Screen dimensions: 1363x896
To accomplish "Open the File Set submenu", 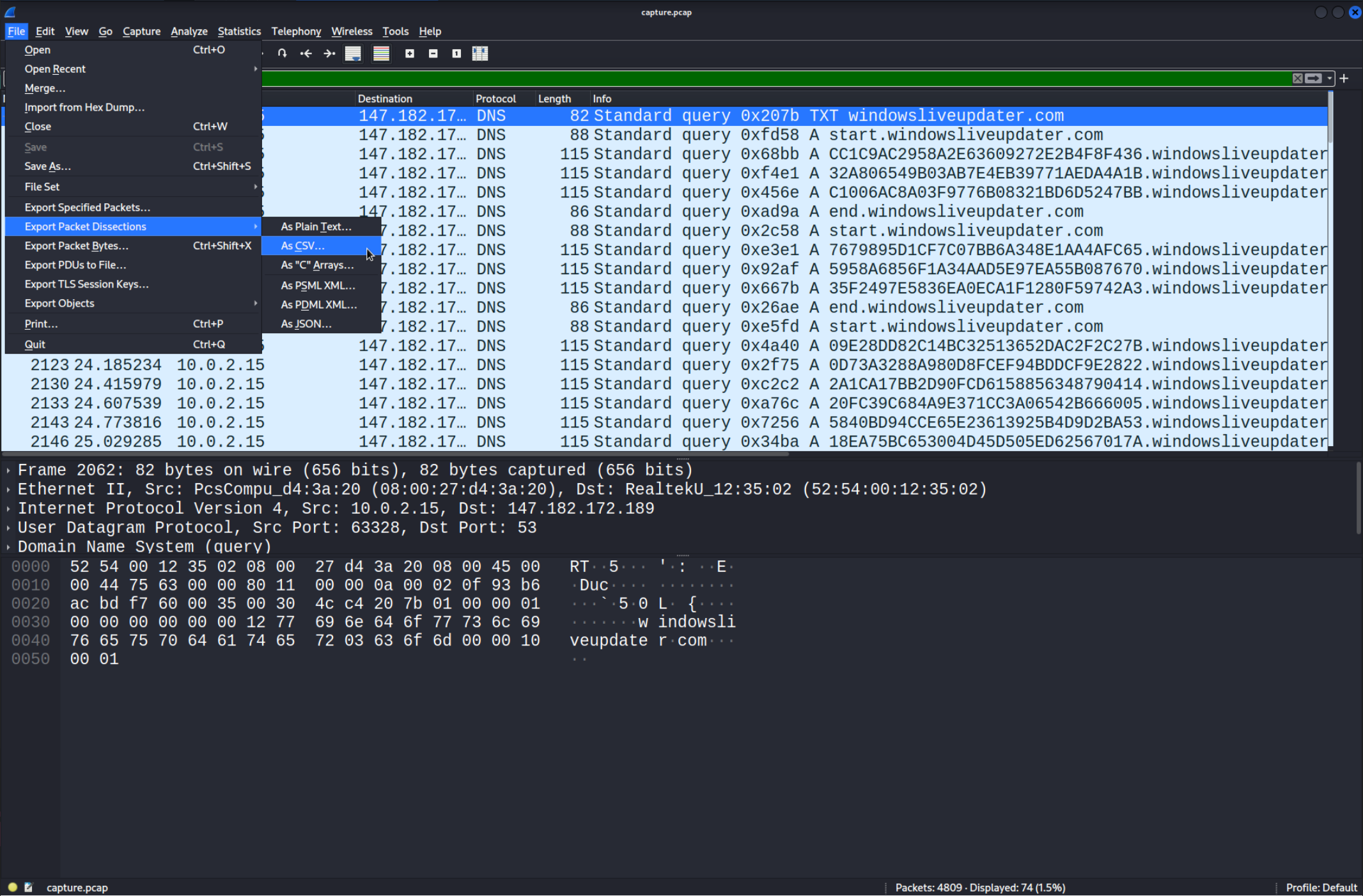I will 133,187.
